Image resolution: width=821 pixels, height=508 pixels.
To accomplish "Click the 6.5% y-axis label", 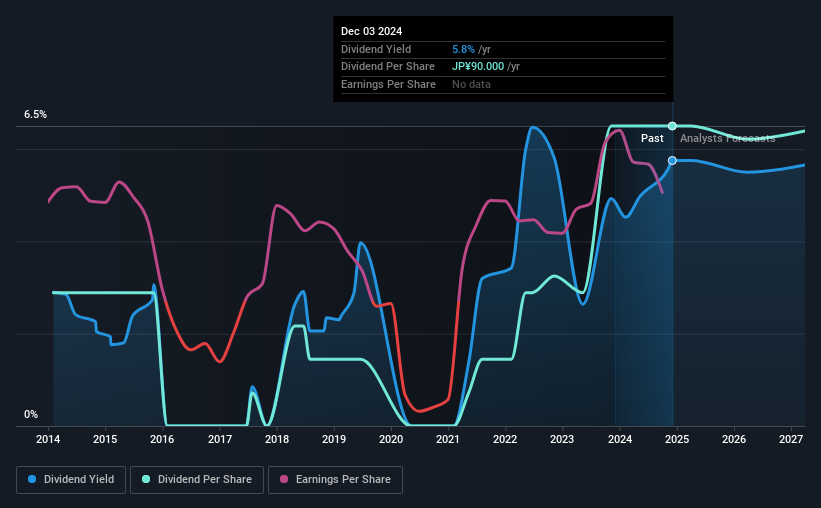I will click(x=36, y=115).
